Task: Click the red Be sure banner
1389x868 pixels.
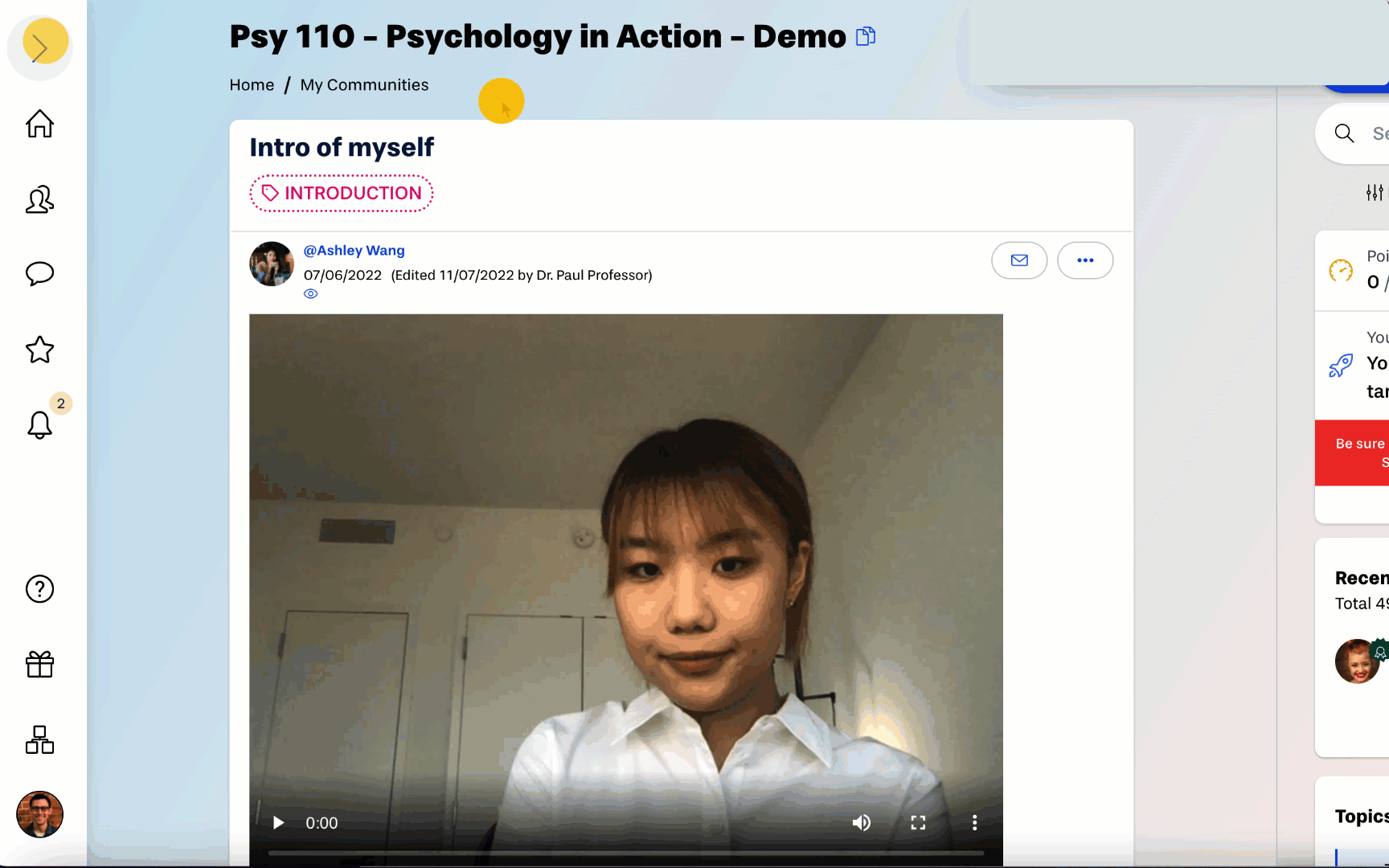Action: pos(1352,452)
